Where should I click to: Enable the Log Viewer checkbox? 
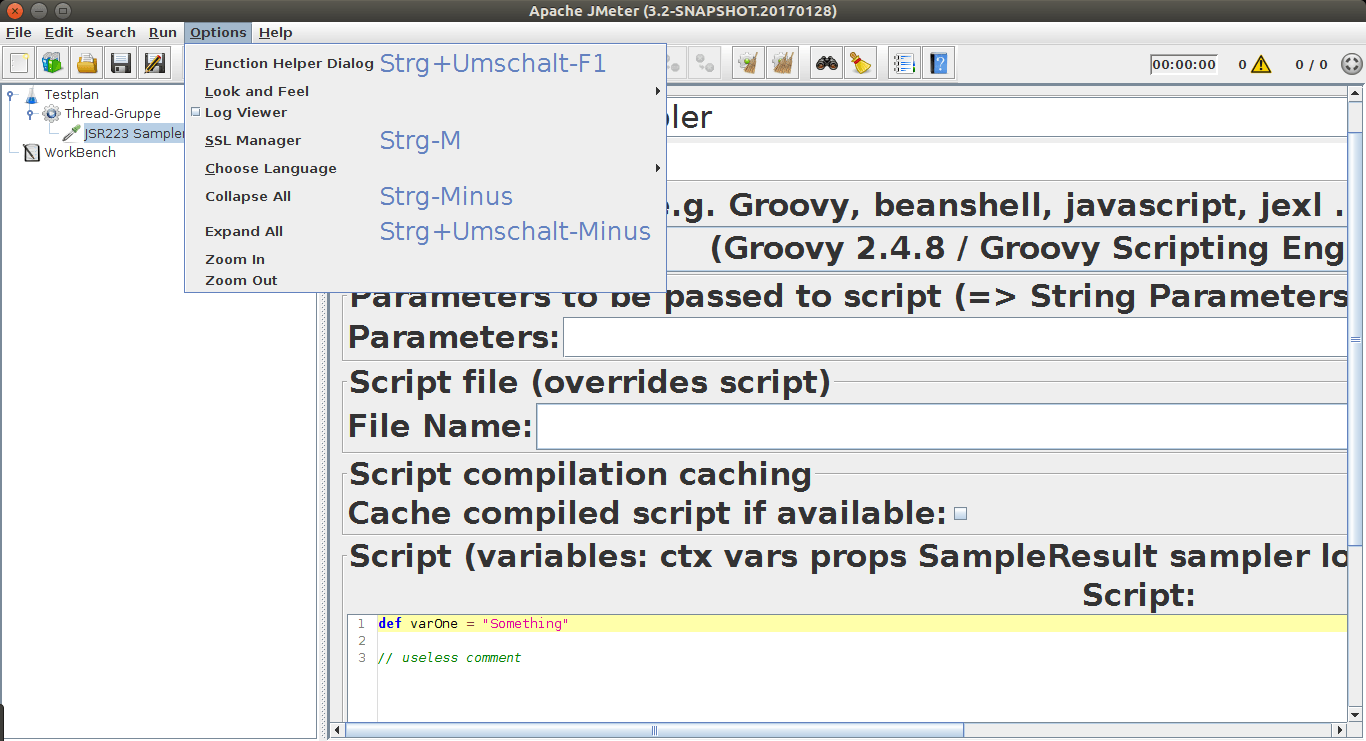pyautogui.click(x=196, y=112)
